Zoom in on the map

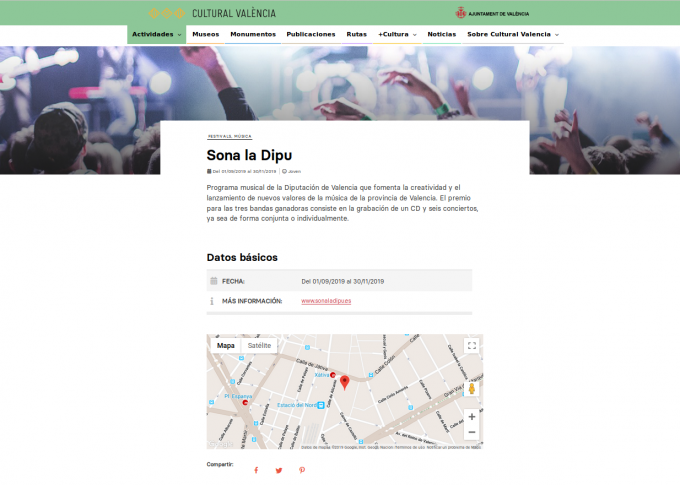coord(471,416)
